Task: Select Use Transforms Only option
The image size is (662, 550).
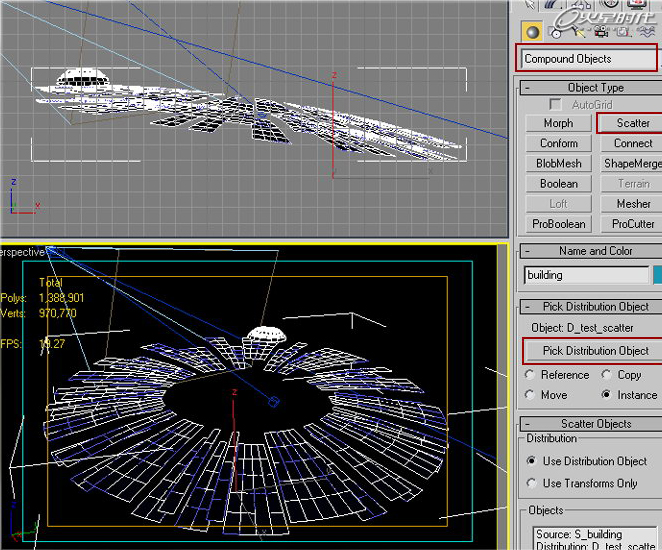Action: point(531,483)
